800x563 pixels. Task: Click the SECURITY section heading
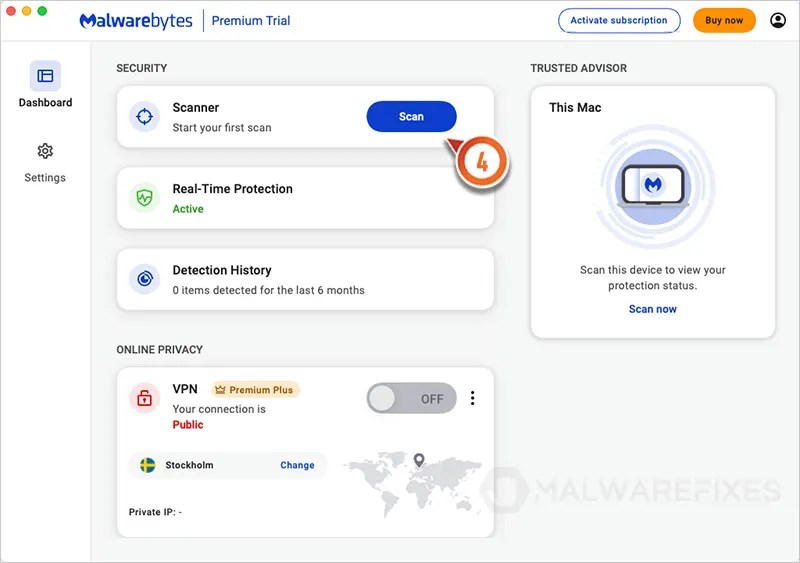pos(141,68)
